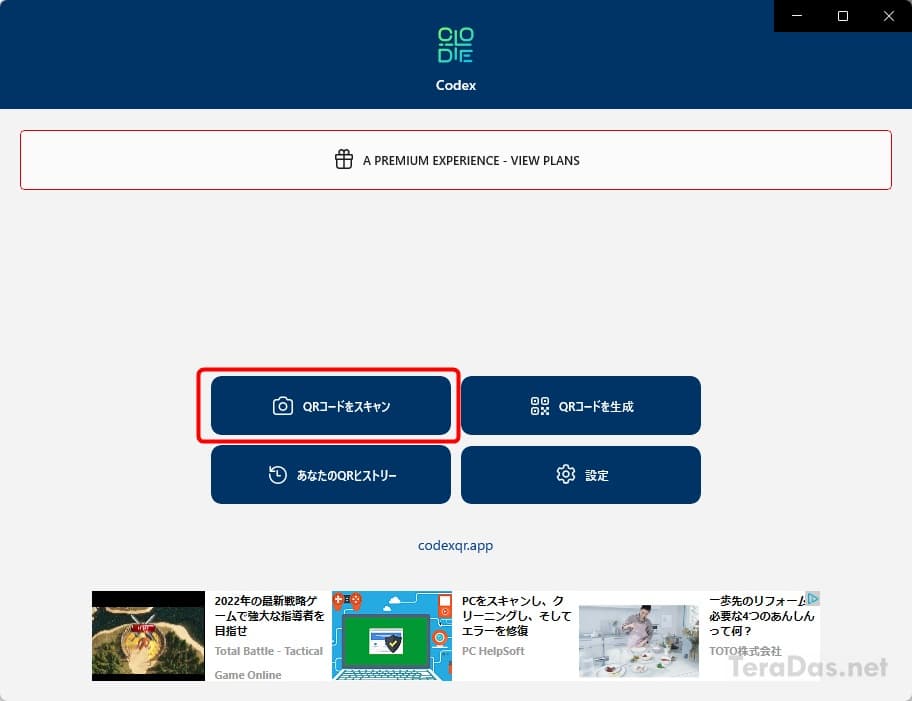Open the codexqr.app link
The height and width of the screenshot is (701, 912).
pos(456,546)
